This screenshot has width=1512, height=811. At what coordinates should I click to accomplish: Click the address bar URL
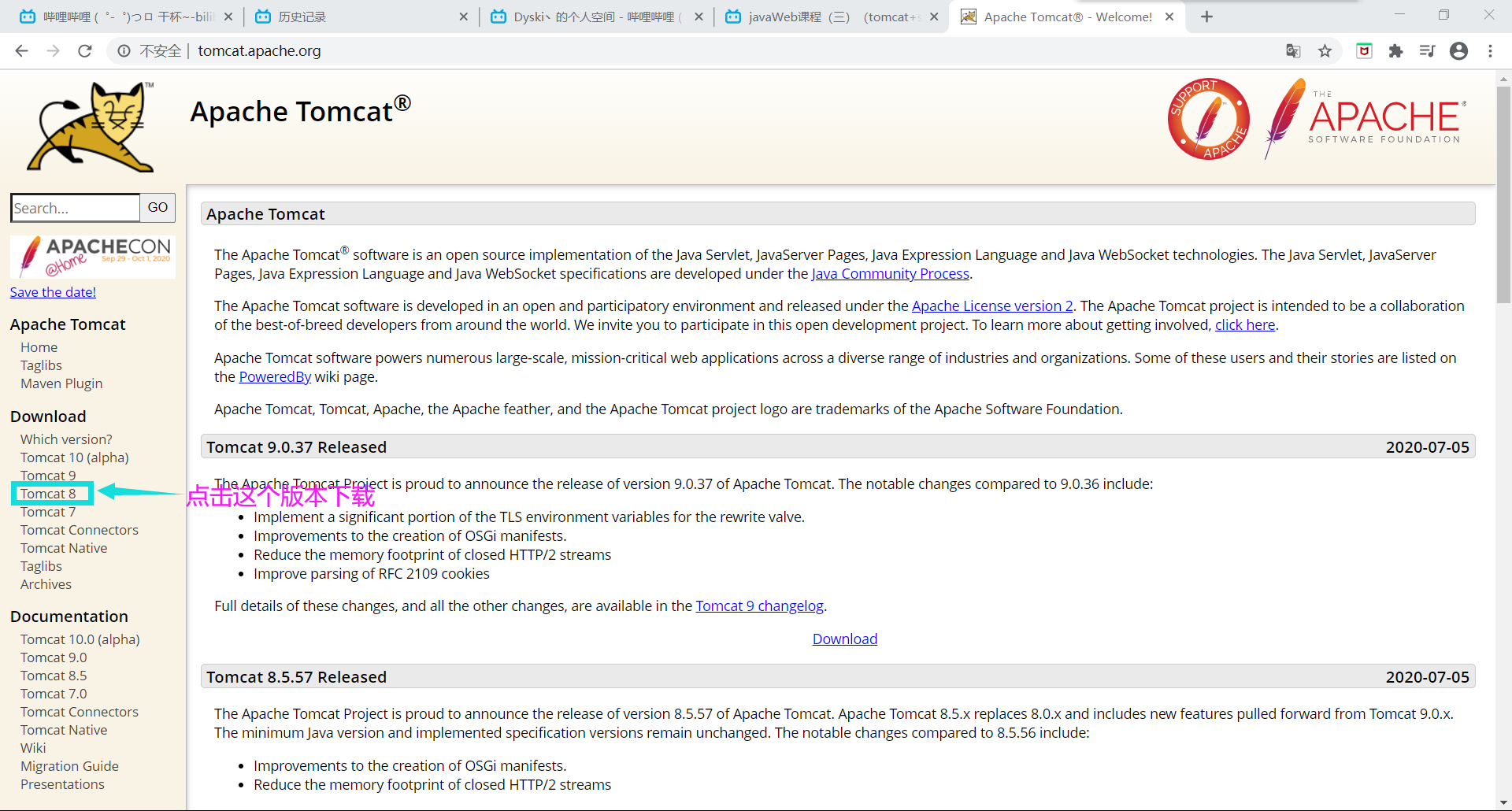259,51
